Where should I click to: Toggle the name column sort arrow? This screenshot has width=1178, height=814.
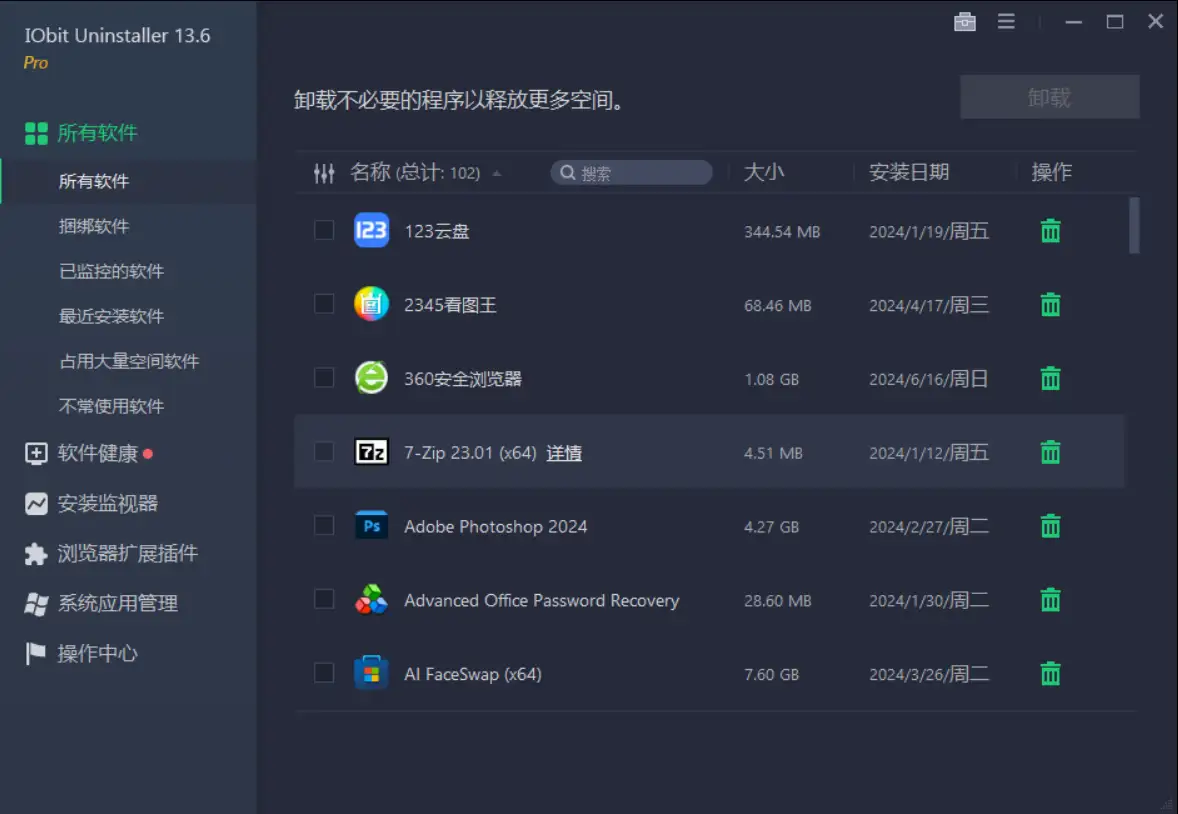point(497,174)
